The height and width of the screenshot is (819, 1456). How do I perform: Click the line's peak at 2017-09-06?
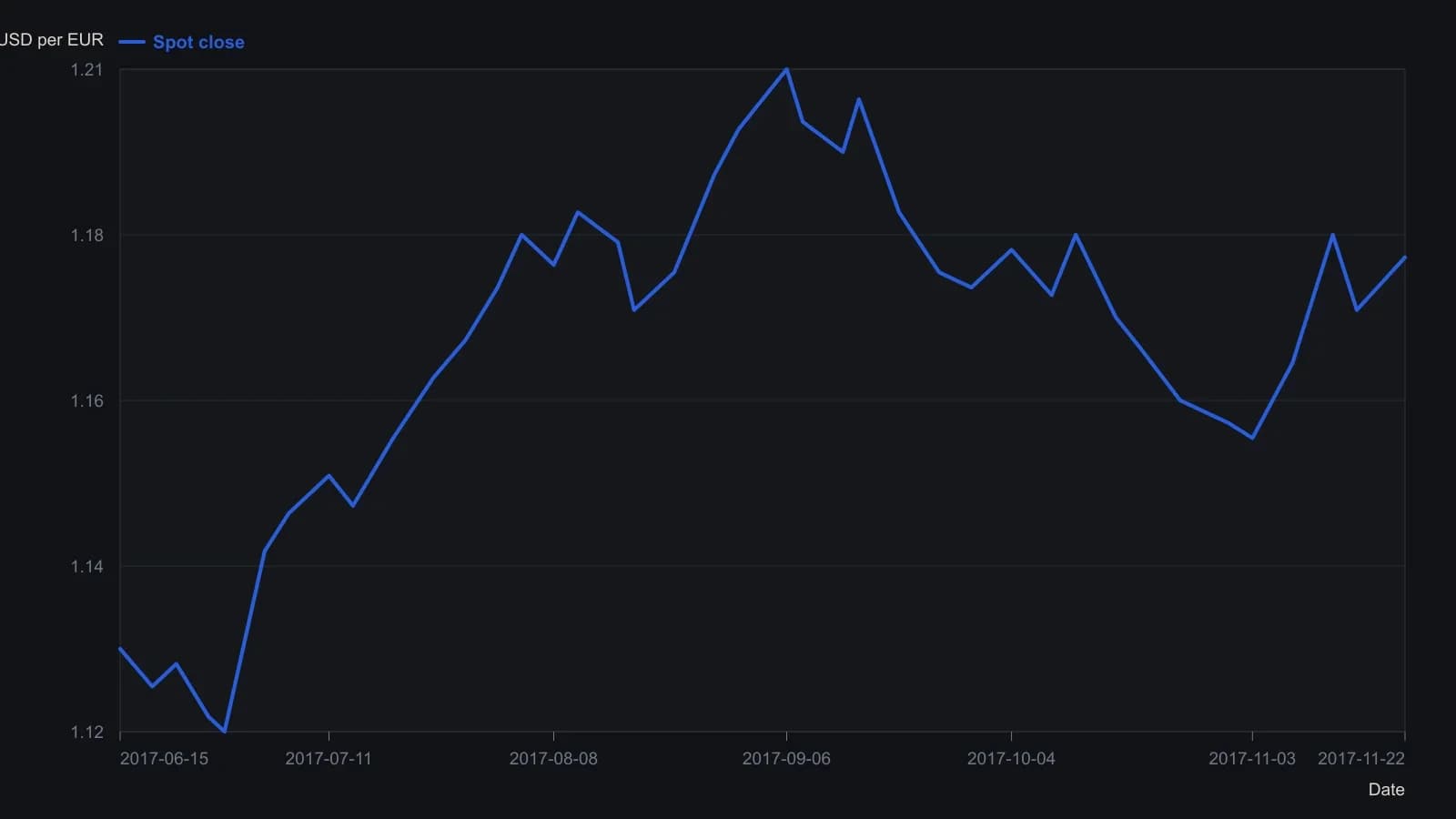coord(786,69)
